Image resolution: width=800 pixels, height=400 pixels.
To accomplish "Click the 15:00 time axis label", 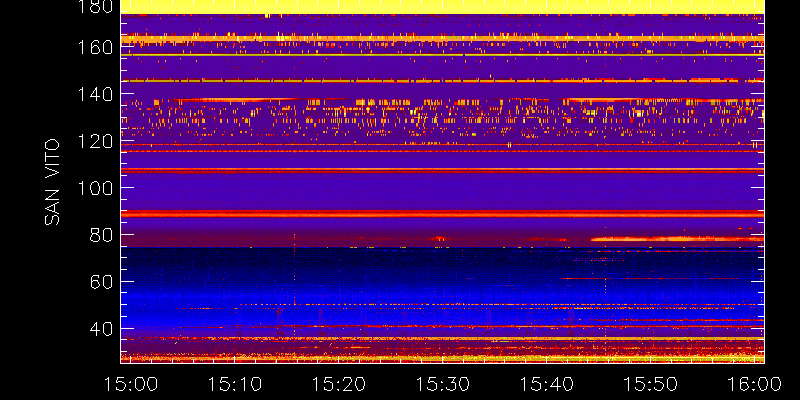I will 131,384.
